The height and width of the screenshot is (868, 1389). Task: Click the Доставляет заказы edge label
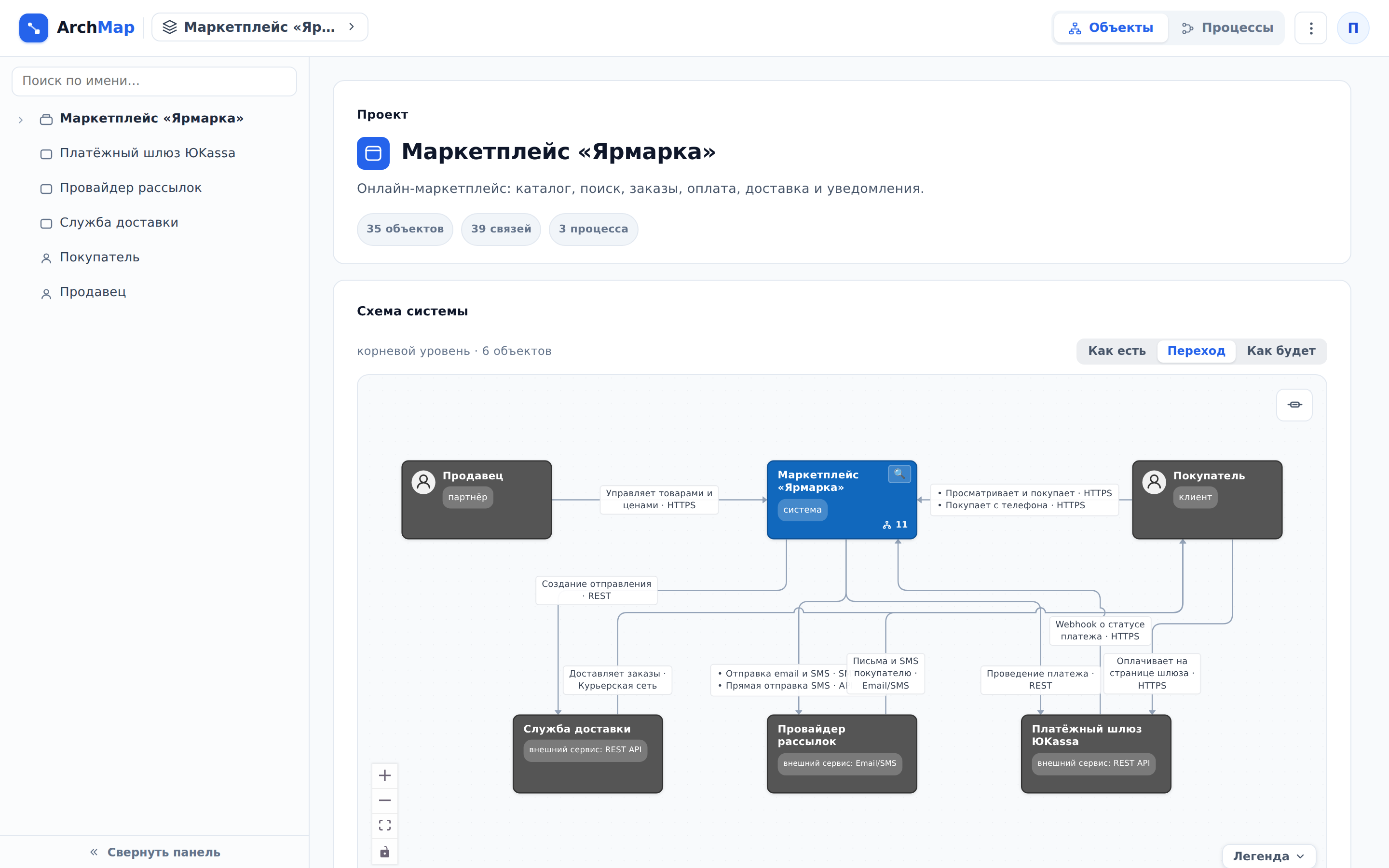[x=617, y=680]
